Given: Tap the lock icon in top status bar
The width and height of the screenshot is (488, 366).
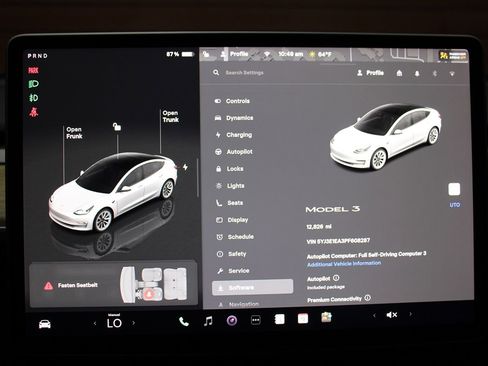Looking at the screenshot, I should click(206, 54).
